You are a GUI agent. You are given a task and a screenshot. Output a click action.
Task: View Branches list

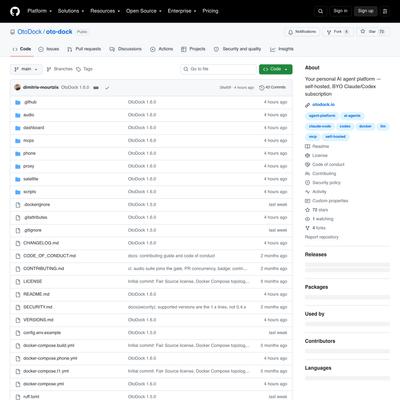click(x=59, y=69)
